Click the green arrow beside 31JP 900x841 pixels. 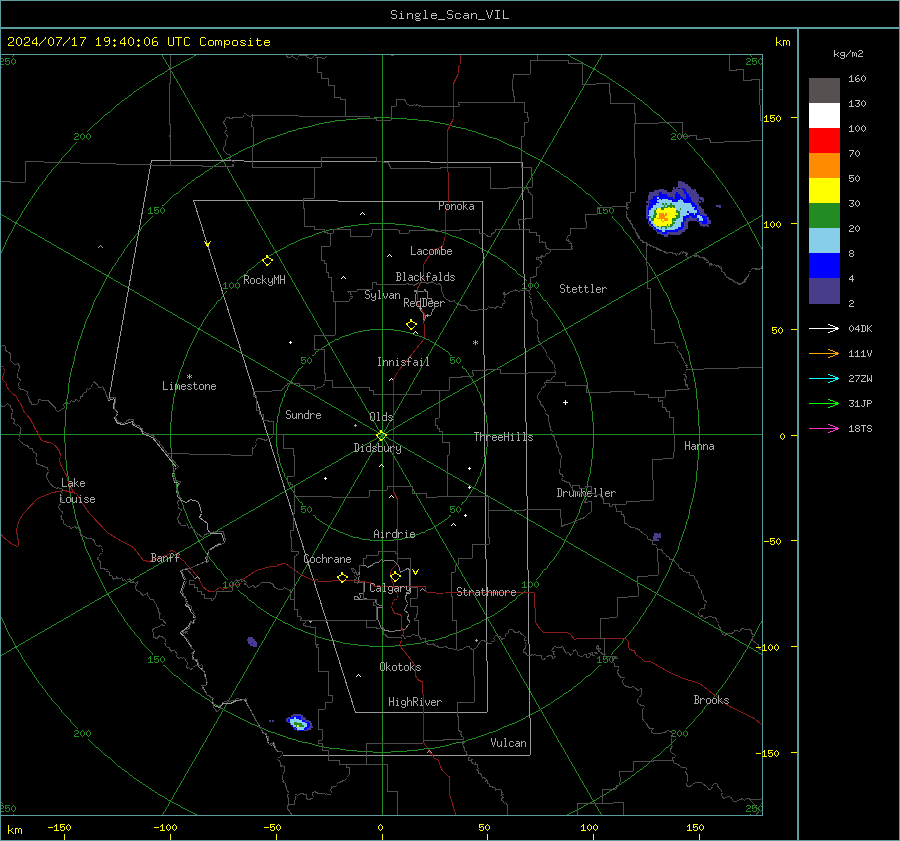pyautogui.click(x=824, y=404)
